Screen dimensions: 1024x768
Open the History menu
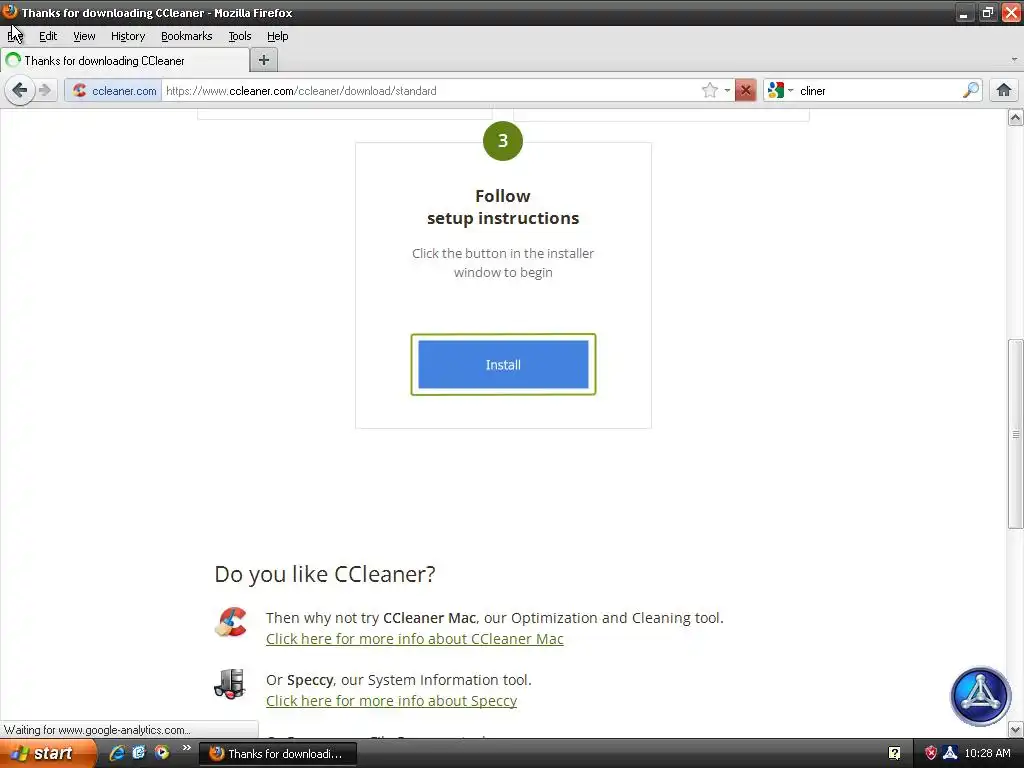pos(127,36)
